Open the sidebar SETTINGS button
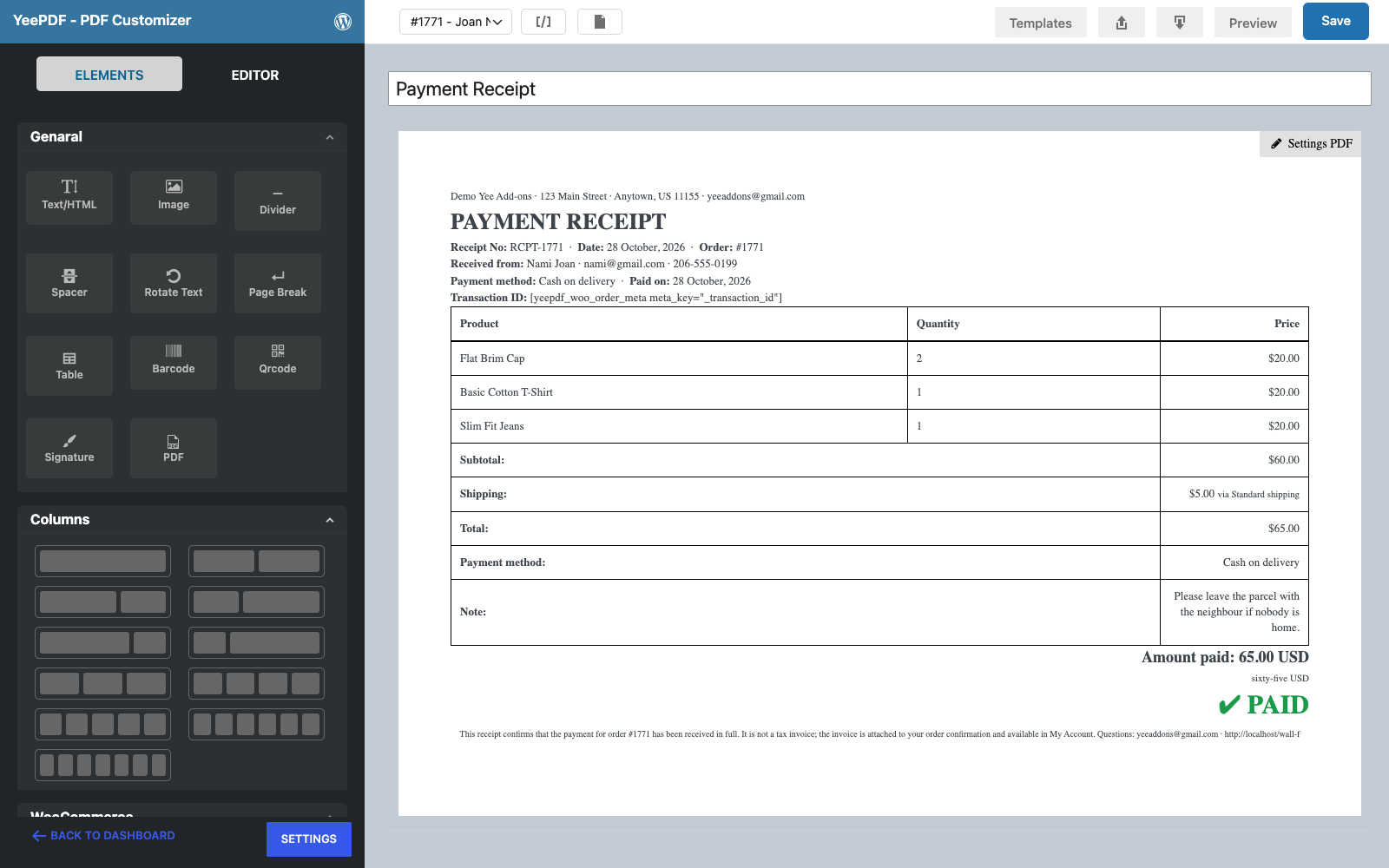 click(309, 839)
